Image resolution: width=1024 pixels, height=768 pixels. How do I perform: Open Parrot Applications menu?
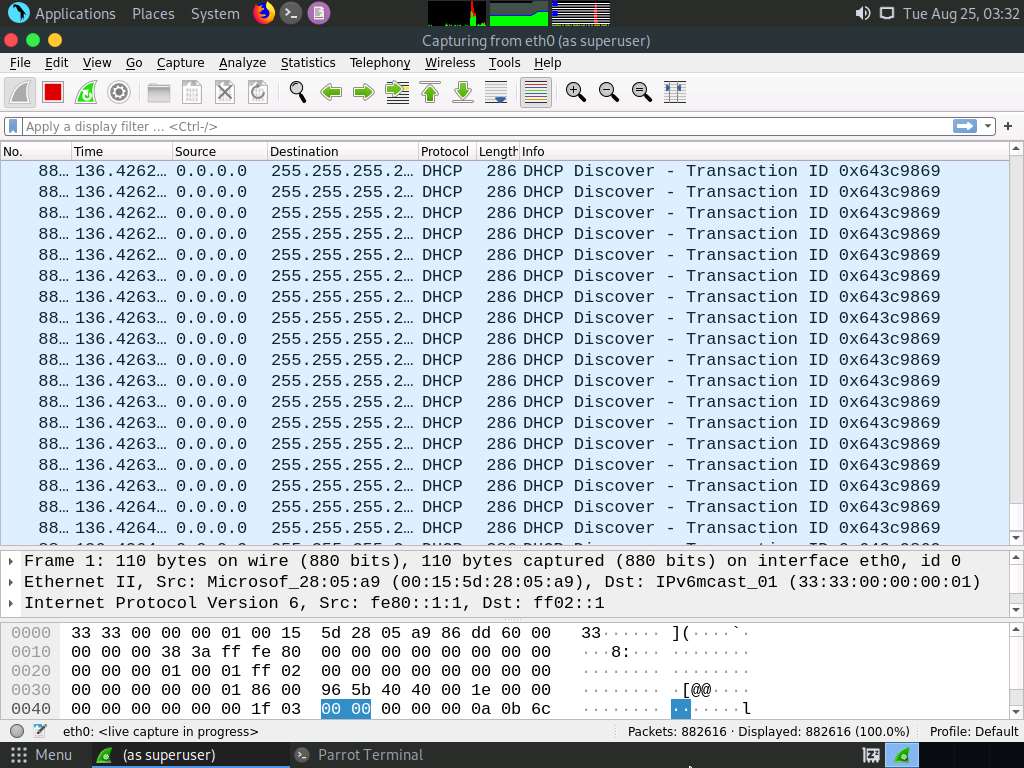[63, 14]
